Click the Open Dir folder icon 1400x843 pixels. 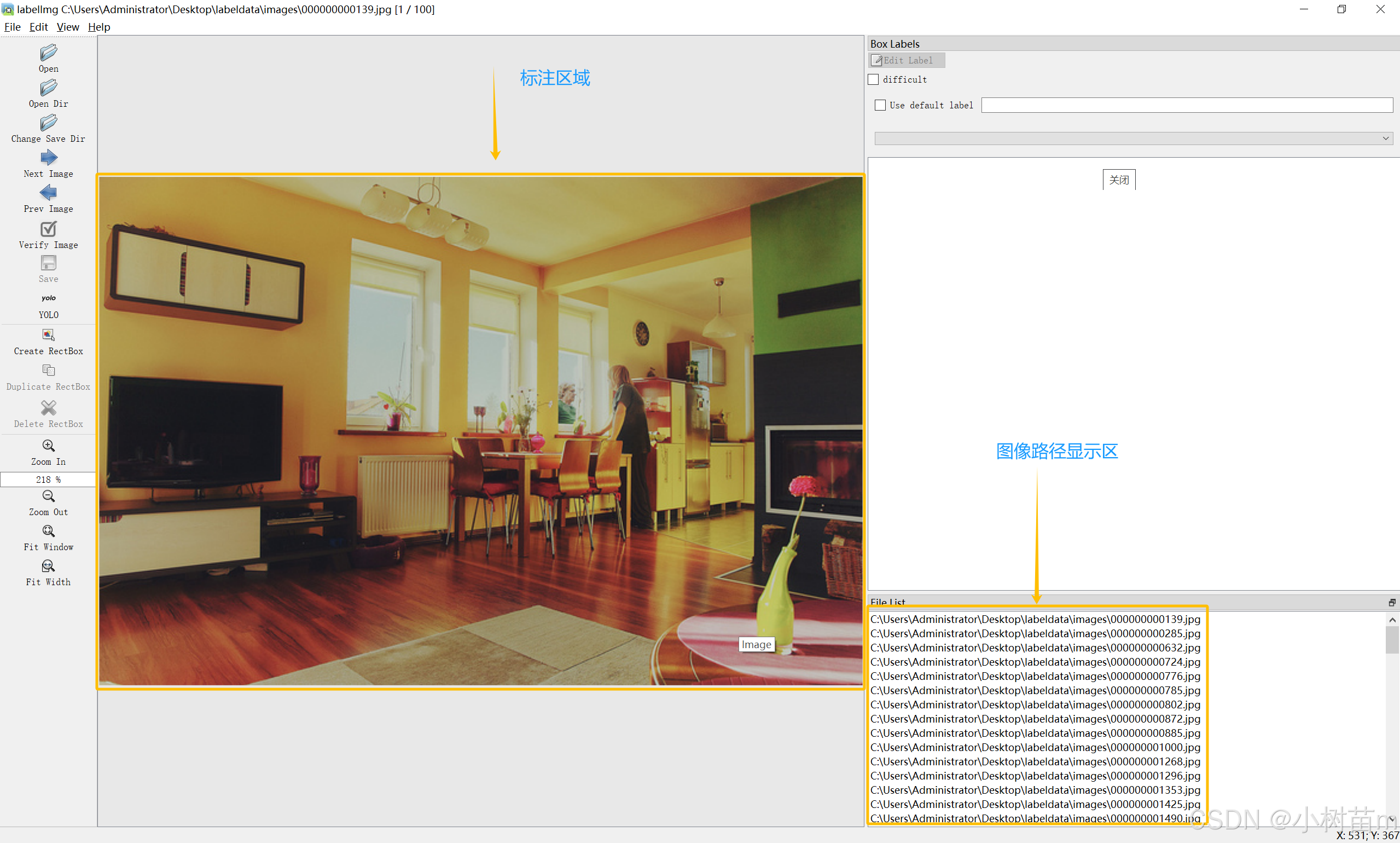48,88
